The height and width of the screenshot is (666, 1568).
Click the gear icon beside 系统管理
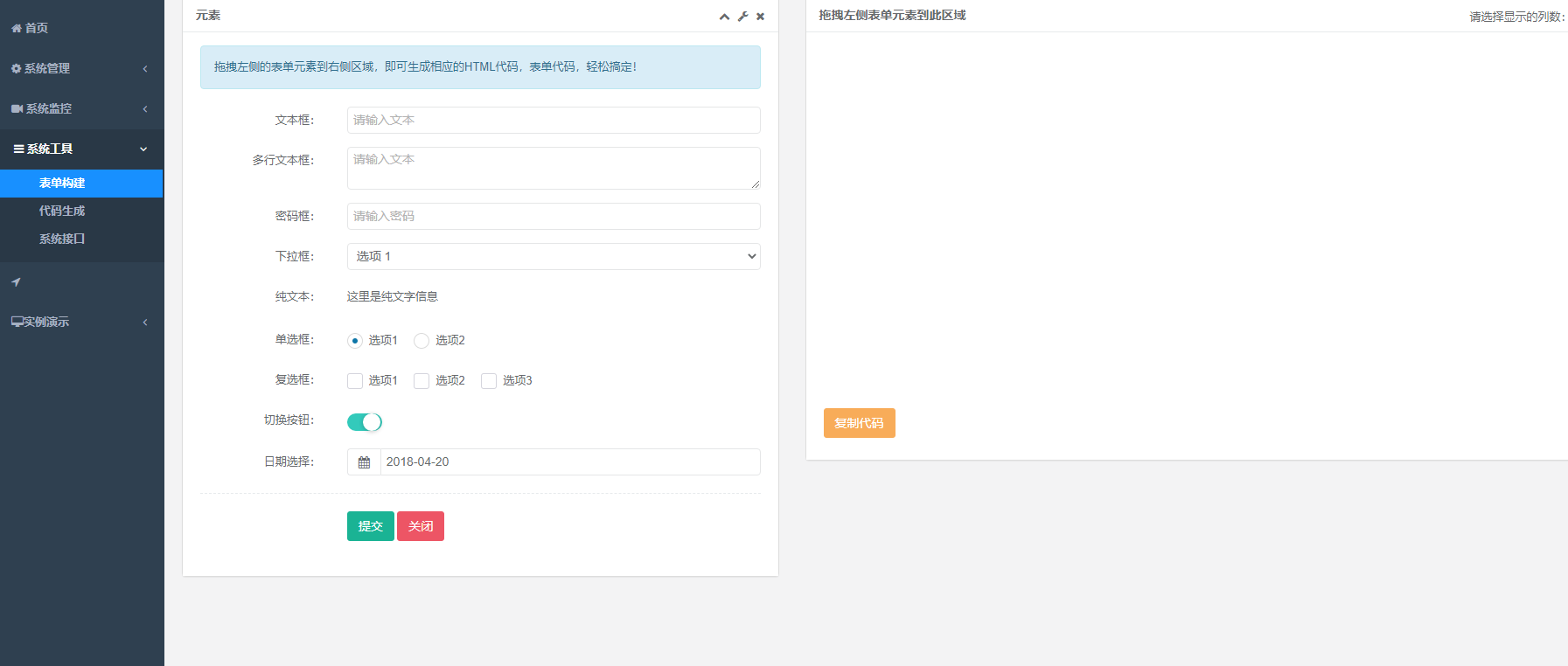(17, 68)
